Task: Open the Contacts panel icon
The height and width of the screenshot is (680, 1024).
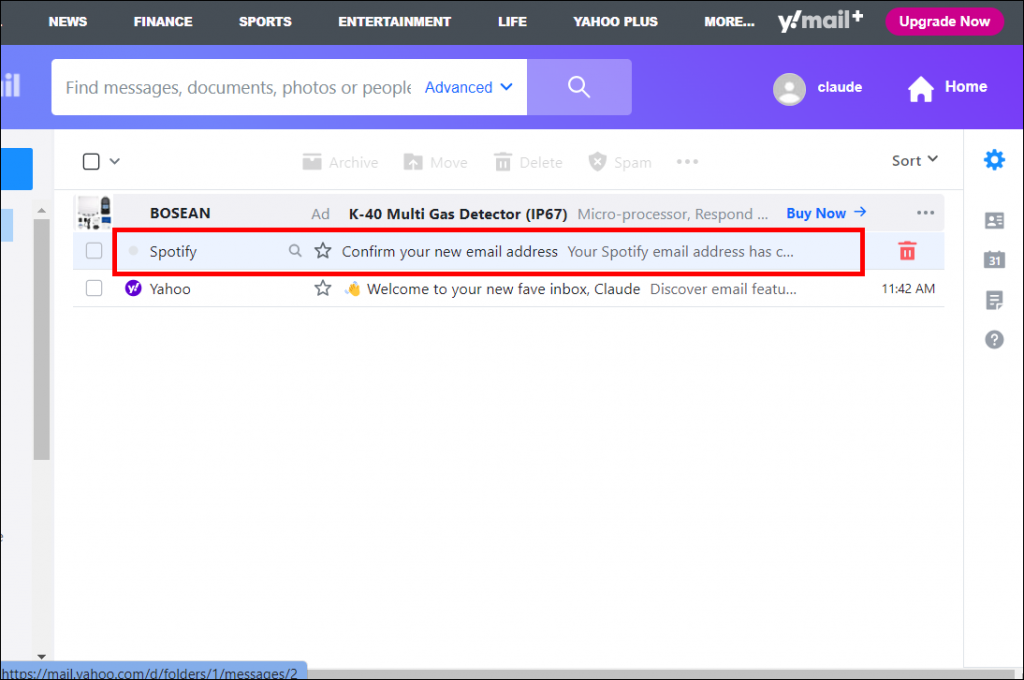Action: pyautogui.click(x=994, y=221)
